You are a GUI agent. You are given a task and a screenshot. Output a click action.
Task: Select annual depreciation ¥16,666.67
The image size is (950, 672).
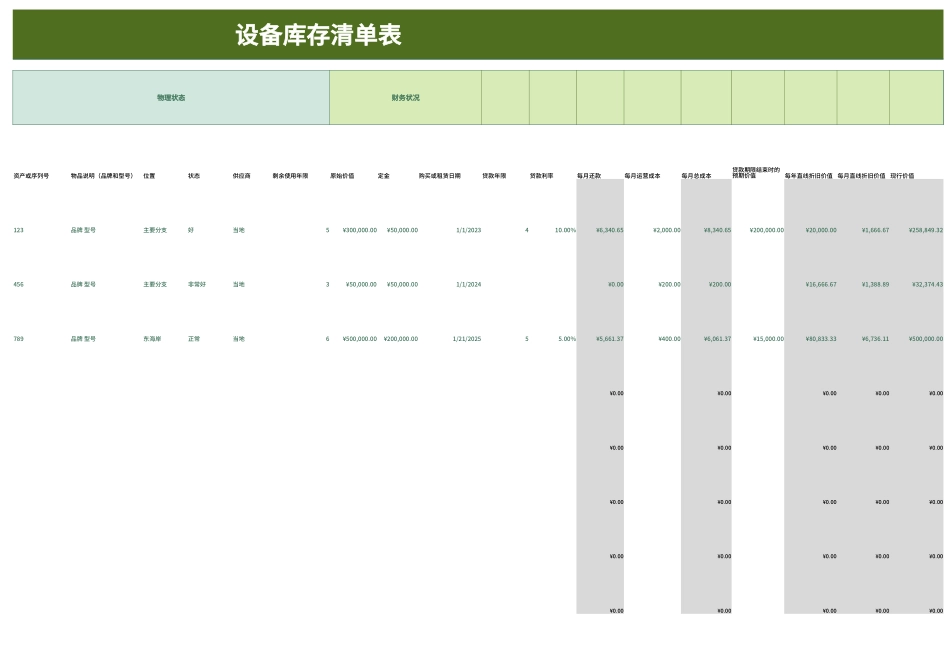click(821, 284)
